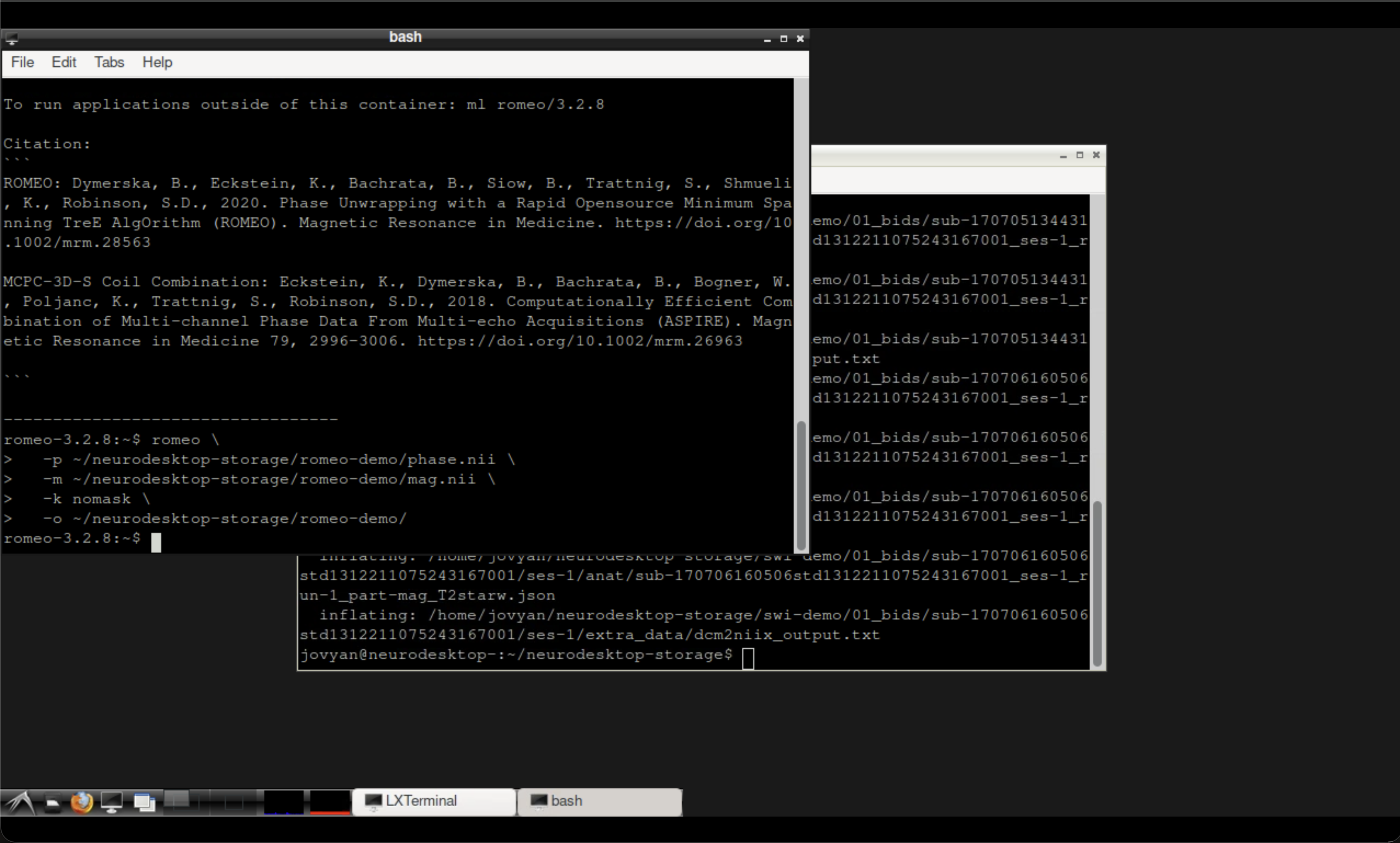Click the memory usage monitor with red bar
Viewport: 1400px width, 843px height.
pyautogui.click(x=330, y=802)
